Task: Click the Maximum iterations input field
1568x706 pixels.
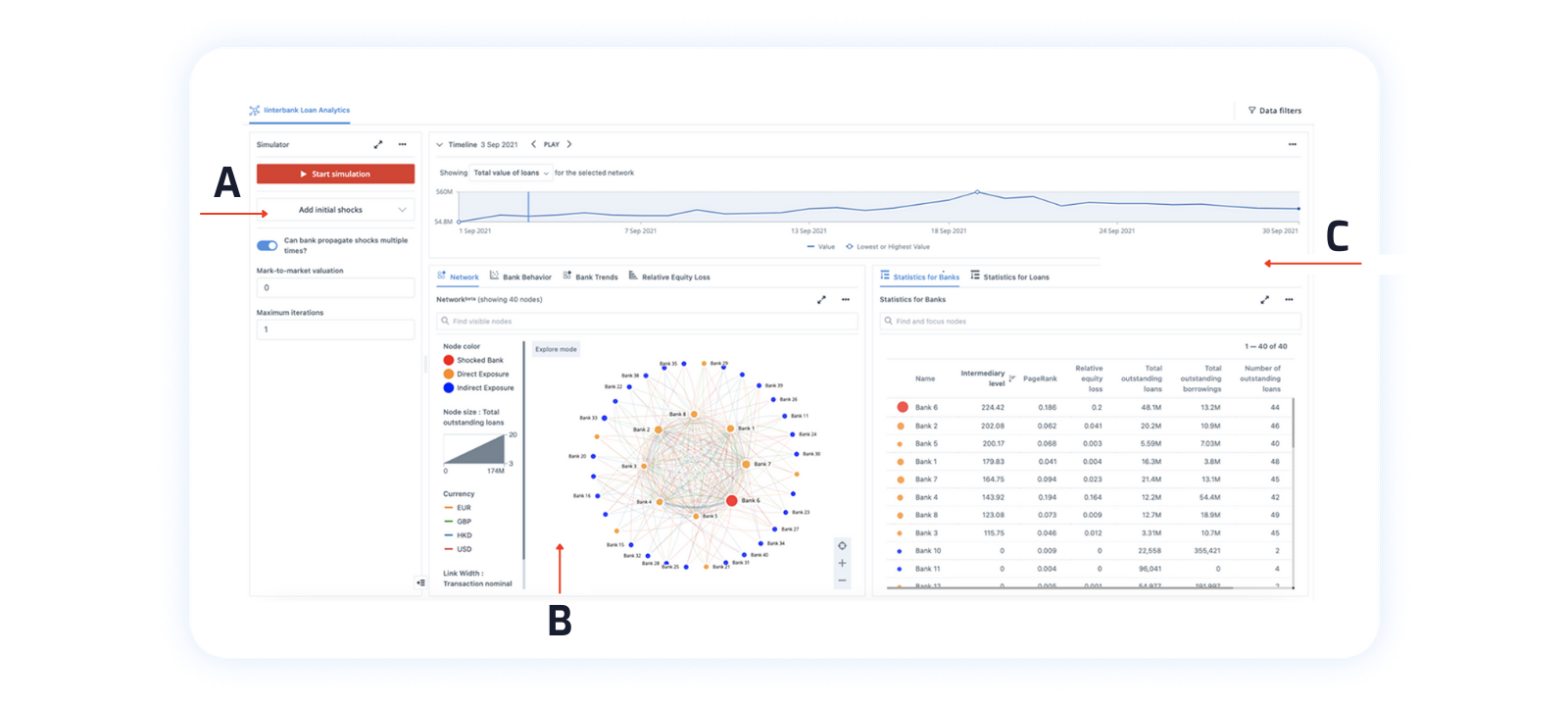Action: 335,329
